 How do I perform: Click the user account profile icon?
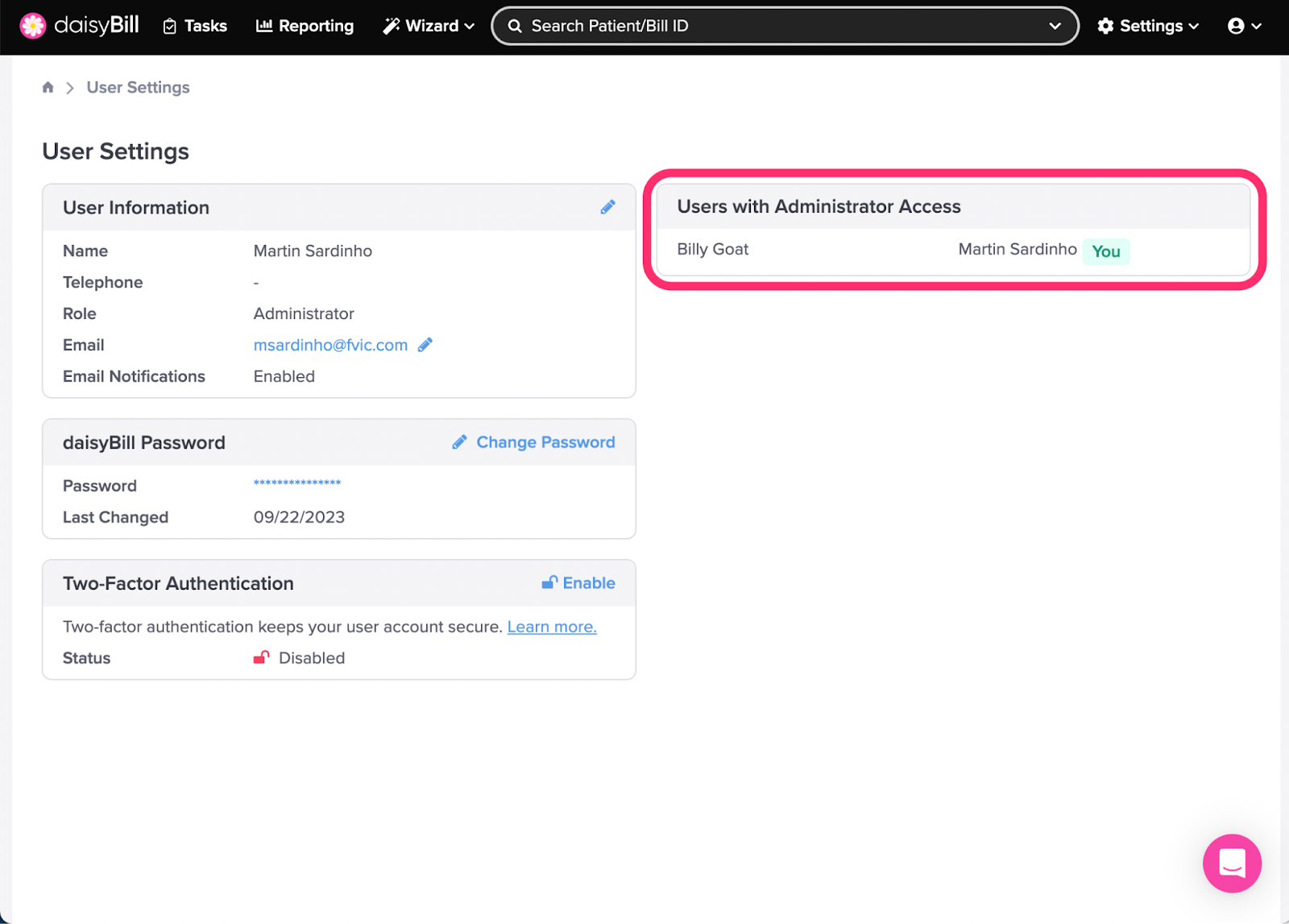(x=1236, y=26)
